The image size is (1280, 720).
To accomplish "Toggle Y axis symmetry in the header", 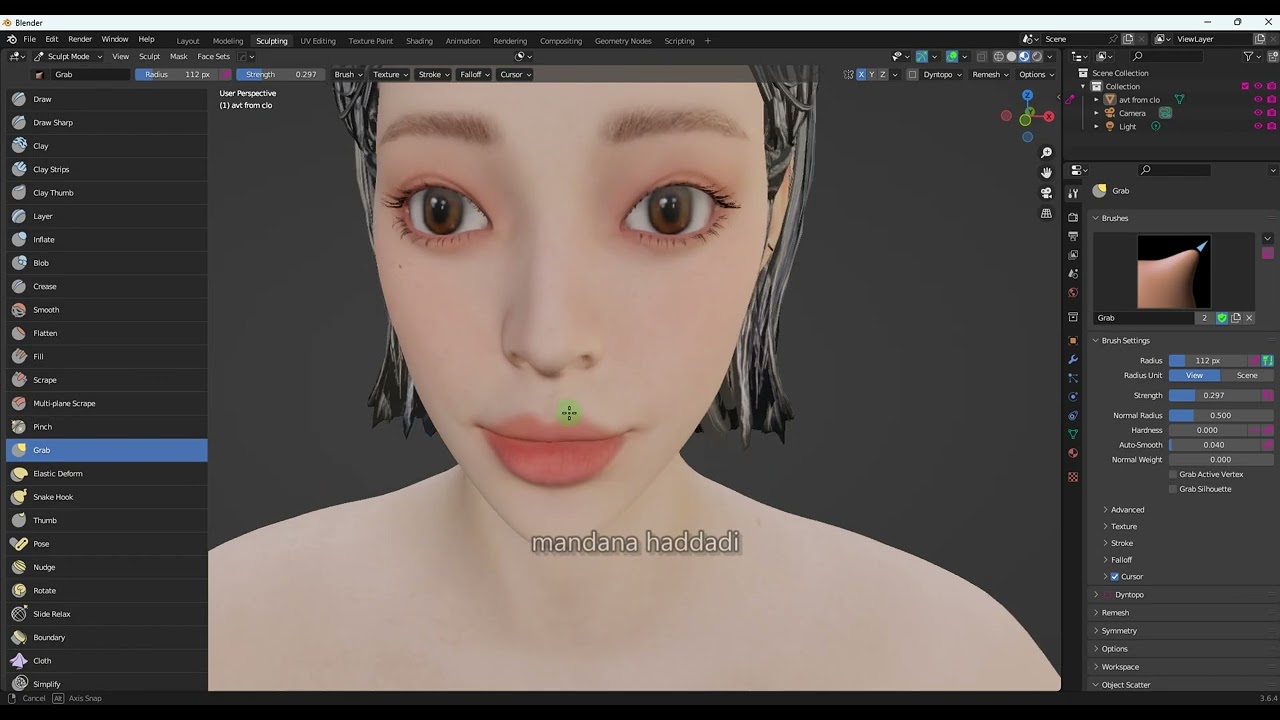I will tap(872, 74).
